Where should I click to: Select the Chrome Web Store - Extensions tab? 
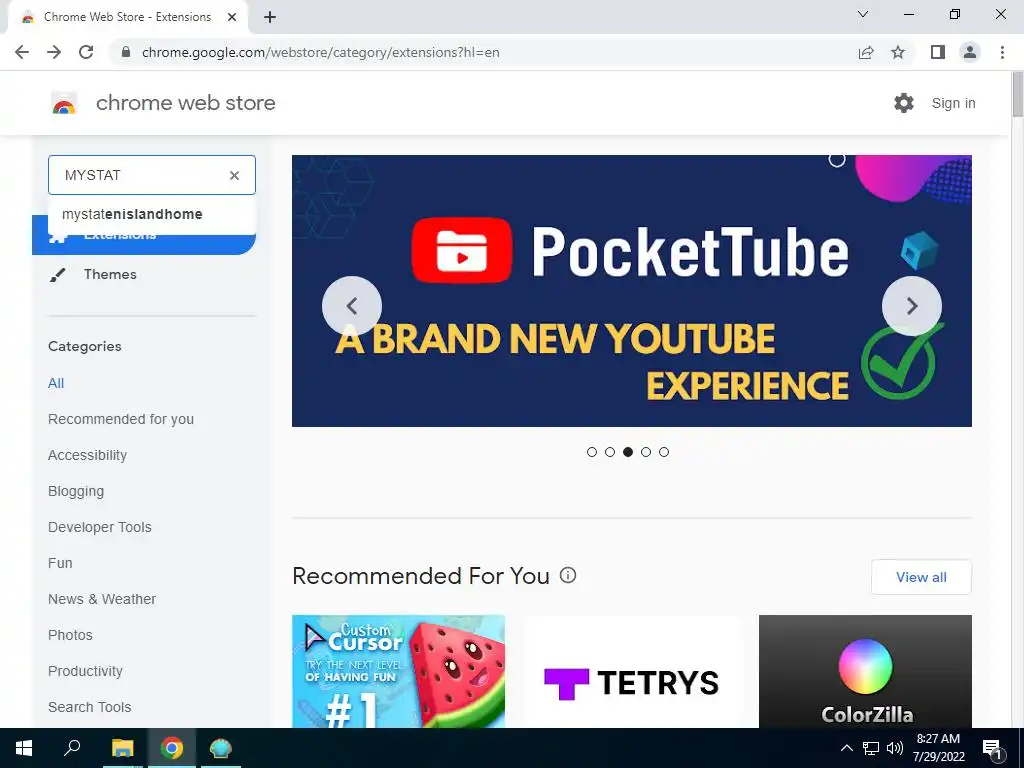click(x=127, y=17)
